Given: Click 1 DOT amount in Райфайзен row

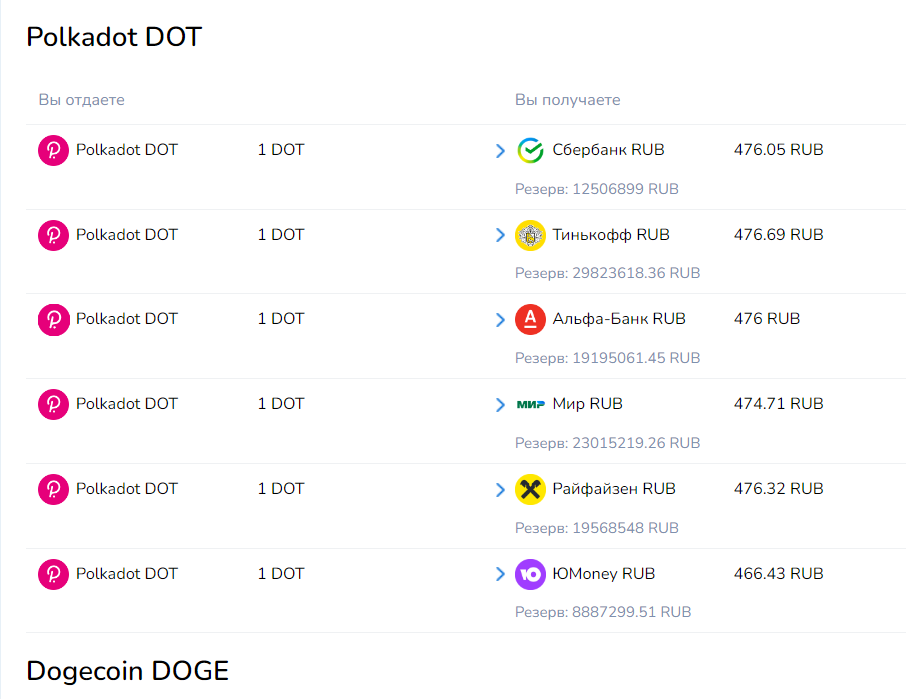Looking at the screenshot, I should click(x=281, y=489).
